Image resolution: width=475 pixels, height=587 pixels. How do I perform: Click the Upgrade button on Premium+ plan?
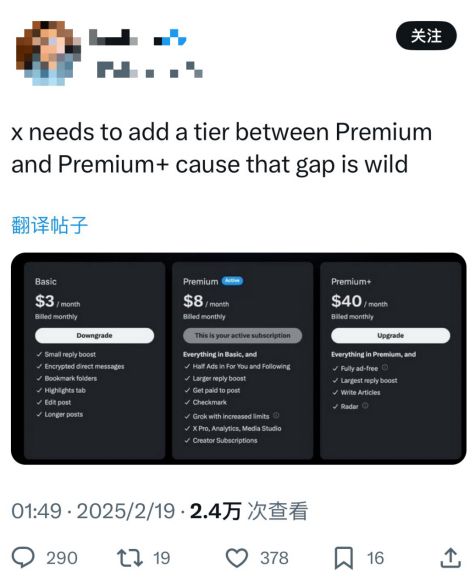tap(390, 335)
